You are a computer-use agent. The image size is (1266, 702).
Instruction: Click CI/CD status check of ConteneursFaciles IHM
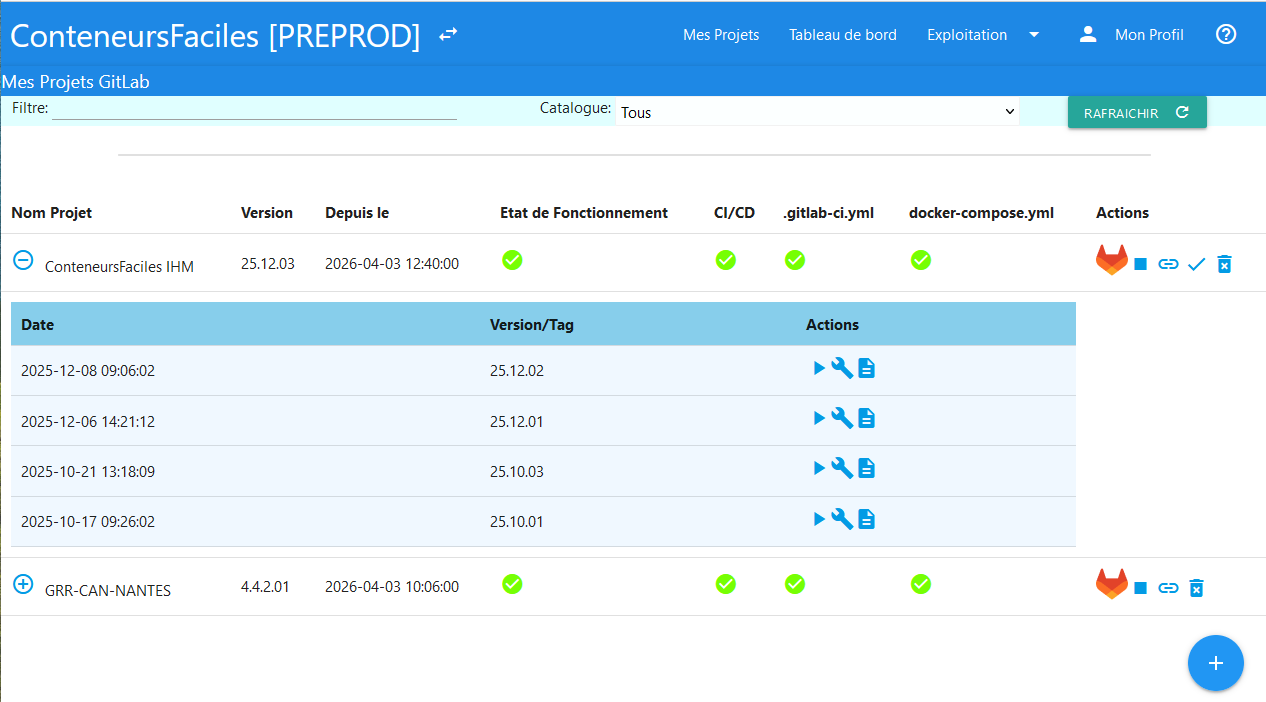pos(726,260)
